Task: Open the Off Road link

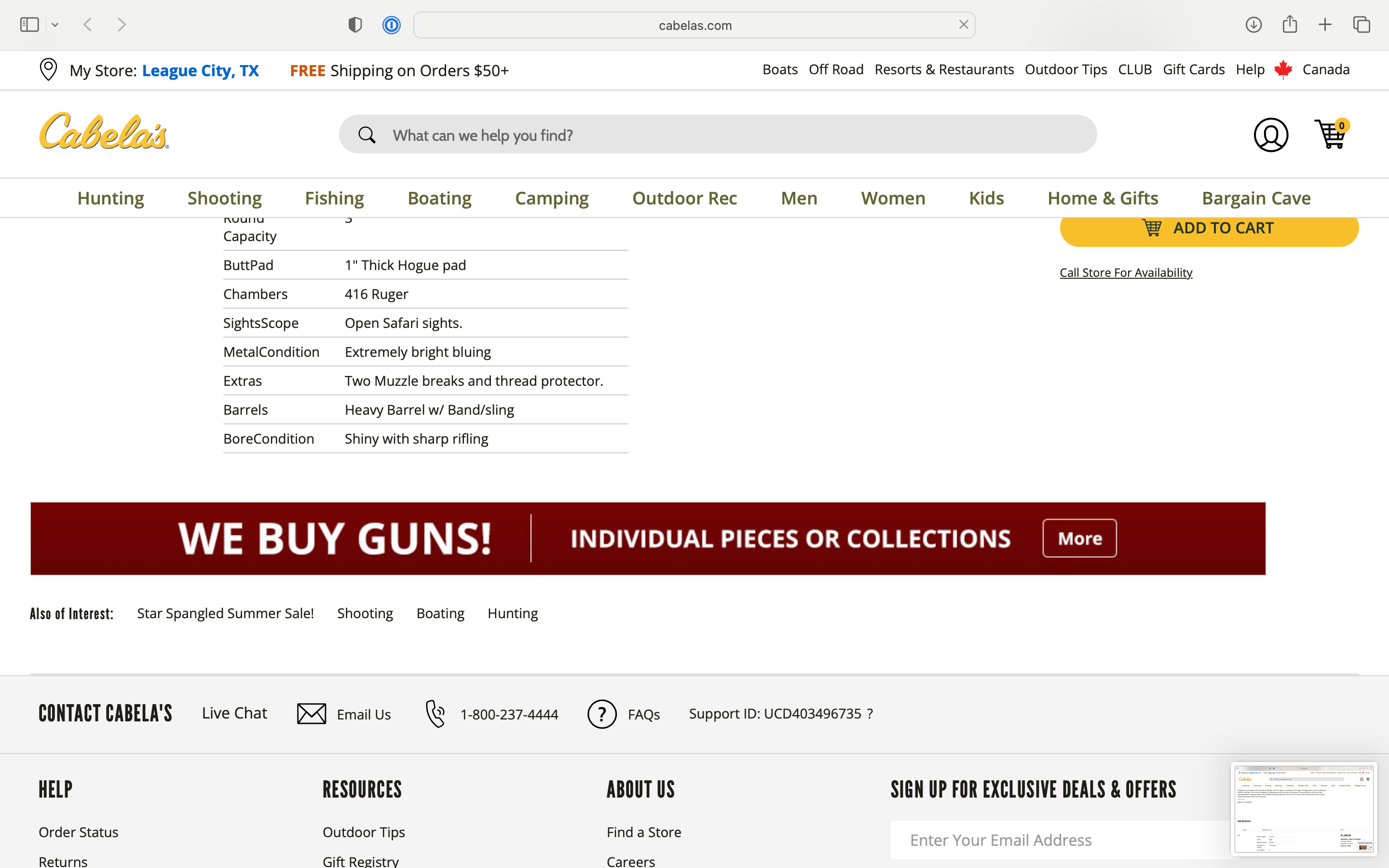Action: (x=836, y=69)
